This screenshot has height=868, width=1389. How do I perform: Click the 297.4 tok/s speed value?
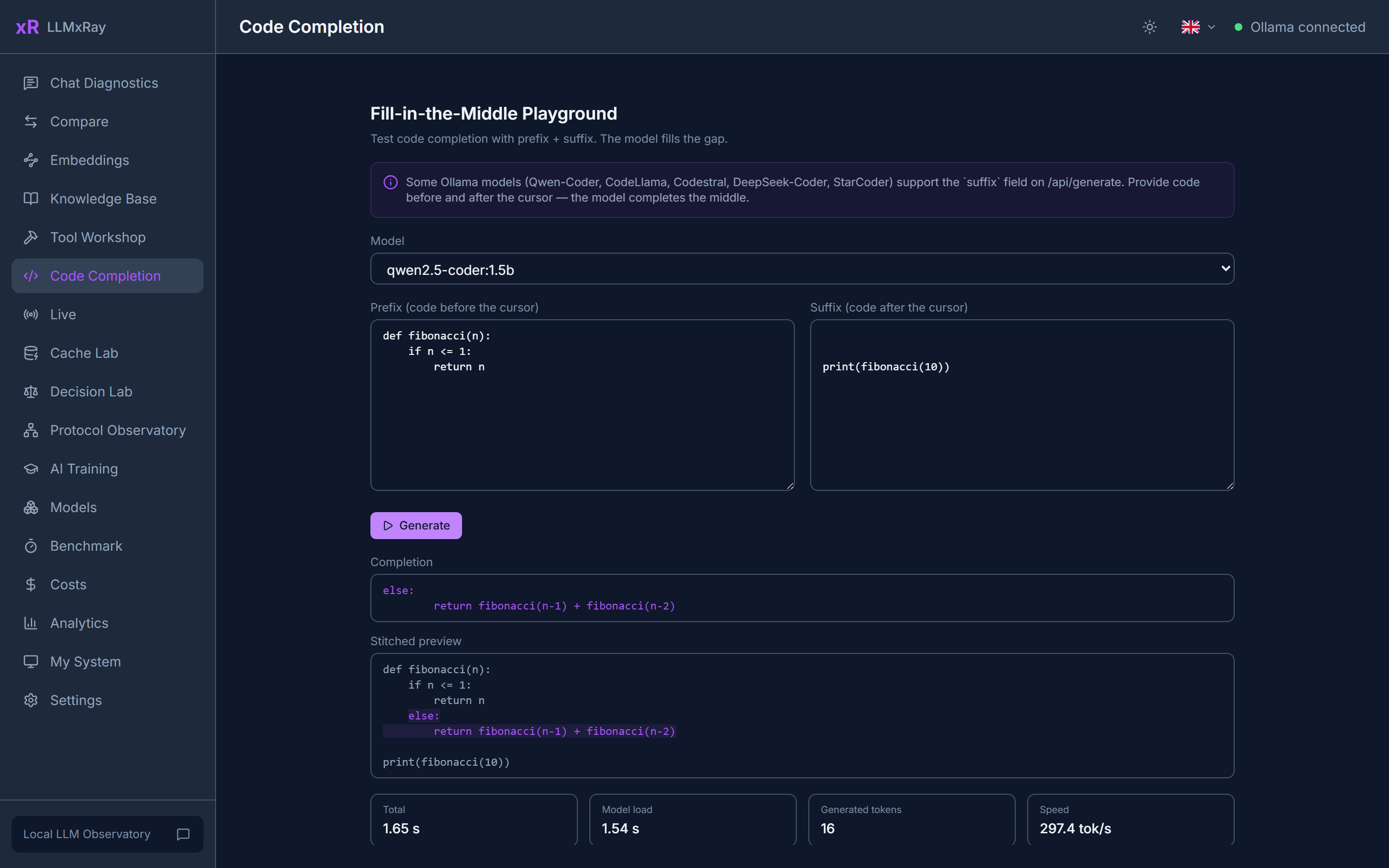1075,828
